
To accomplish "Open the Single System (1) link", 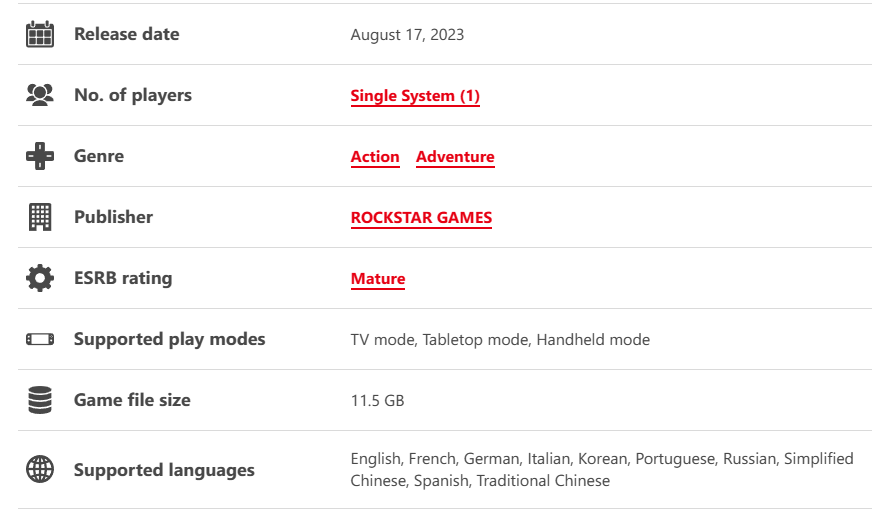I will tap(415, 96).
